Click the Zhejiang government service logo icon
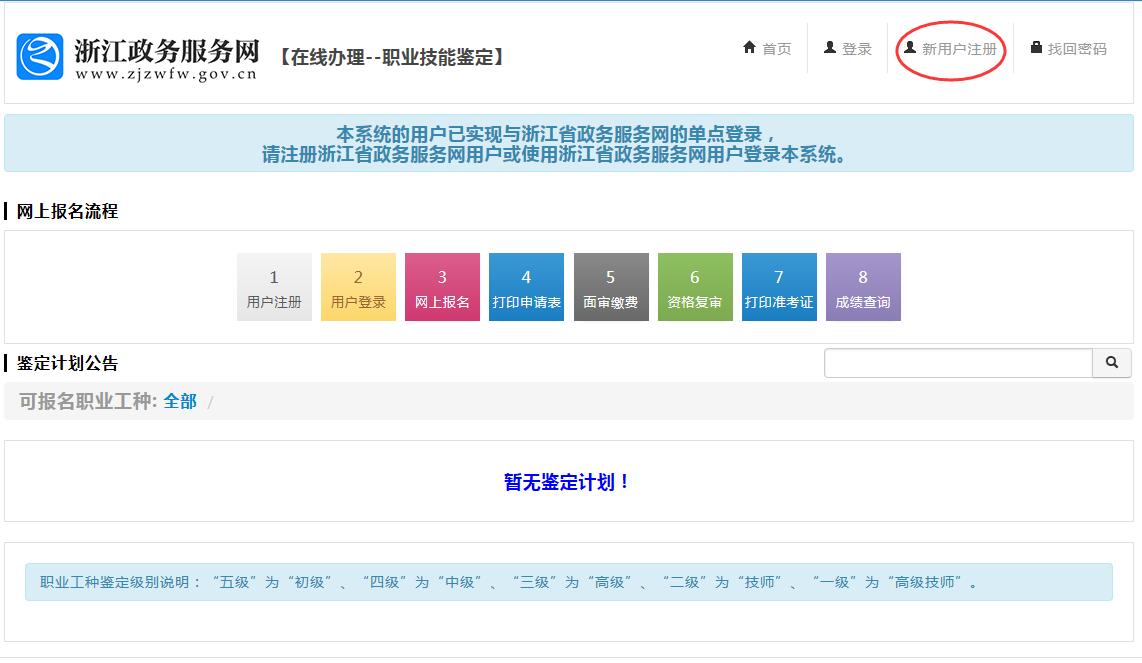Image resolution: width=1142 pixels, height=663 pixels. 40,57
